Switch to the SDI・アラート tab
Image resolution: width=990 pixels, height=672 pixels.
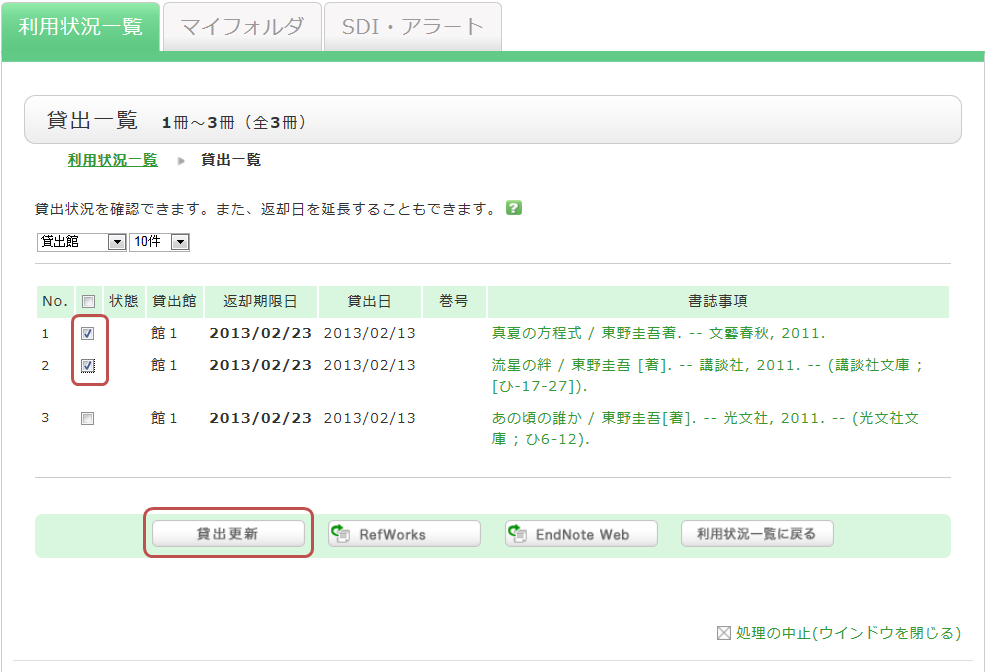(x=412, y=27)
